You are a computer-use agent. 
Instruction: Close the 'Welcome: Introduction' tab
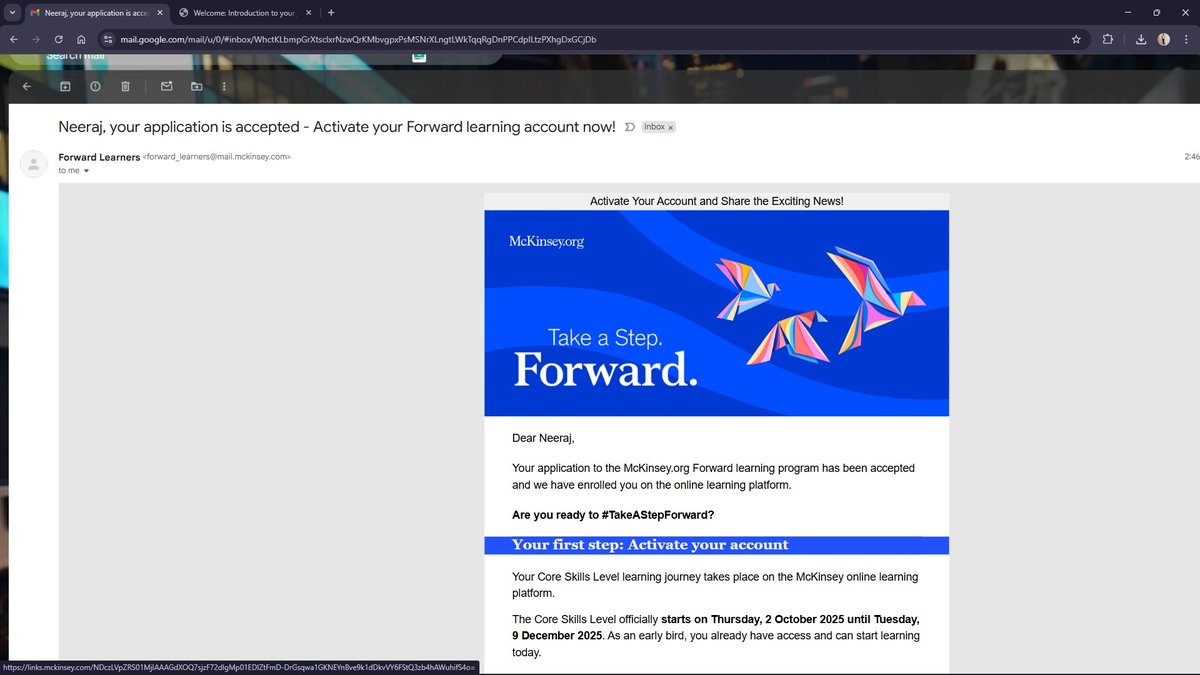310,12
